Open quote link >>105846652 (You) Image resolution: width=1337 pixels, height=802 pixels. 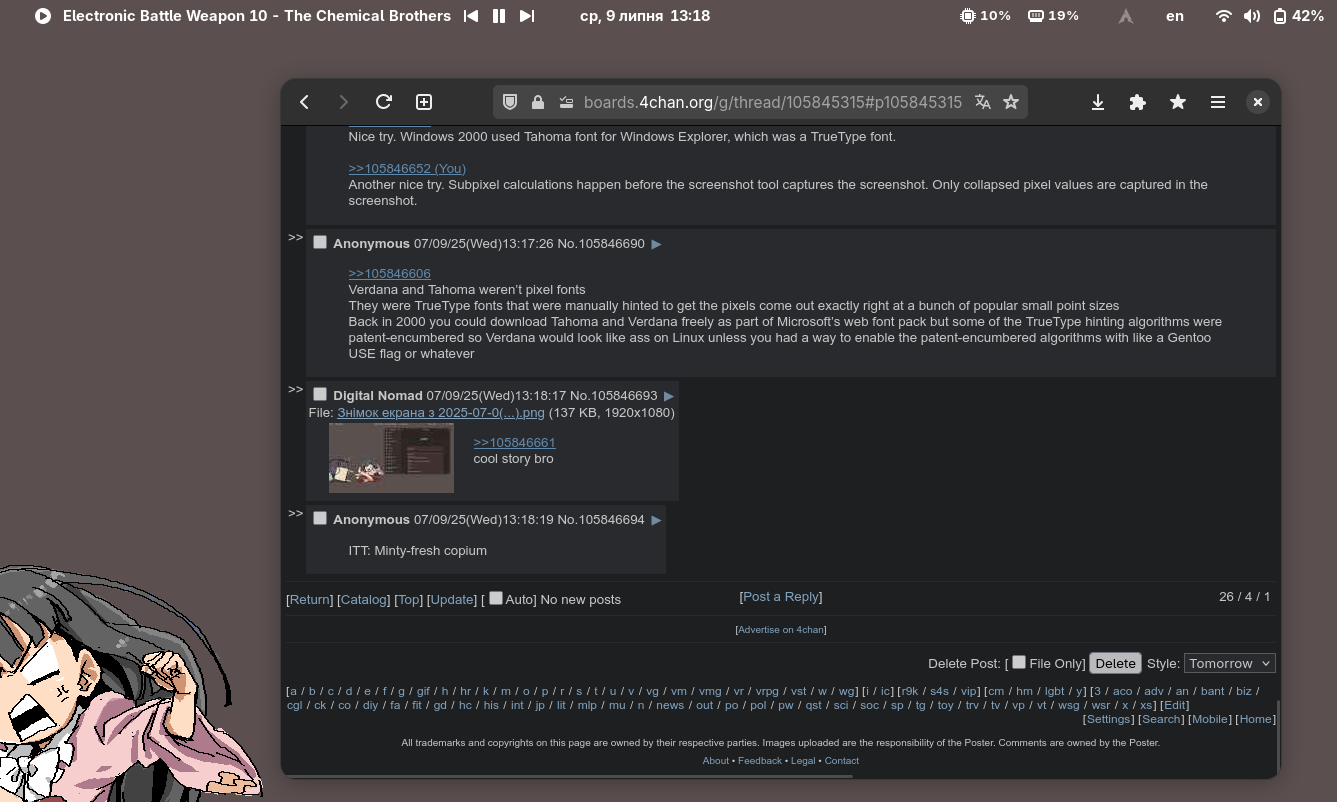tap(407, 168)
